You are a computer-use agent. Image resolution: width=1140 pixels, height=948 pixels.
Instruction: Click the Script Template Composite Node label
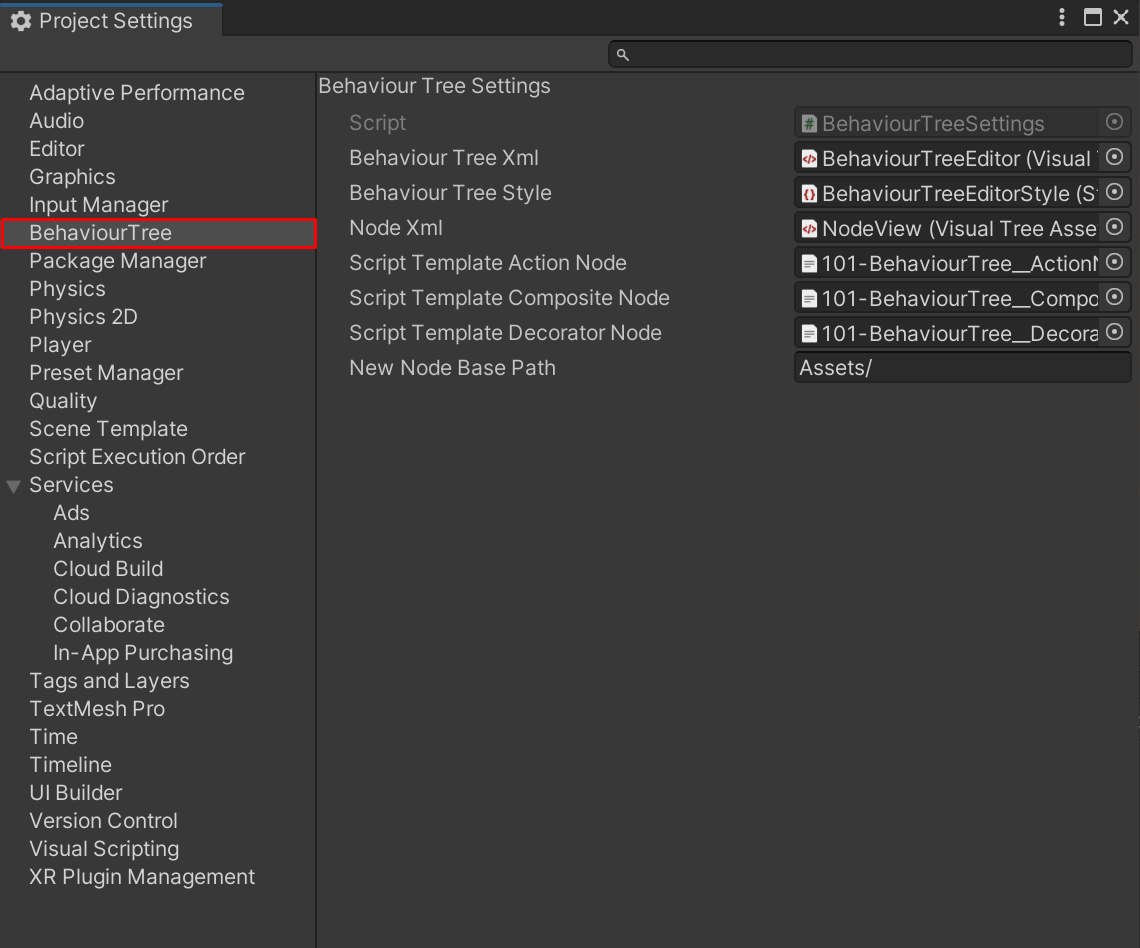pos(509,297)
